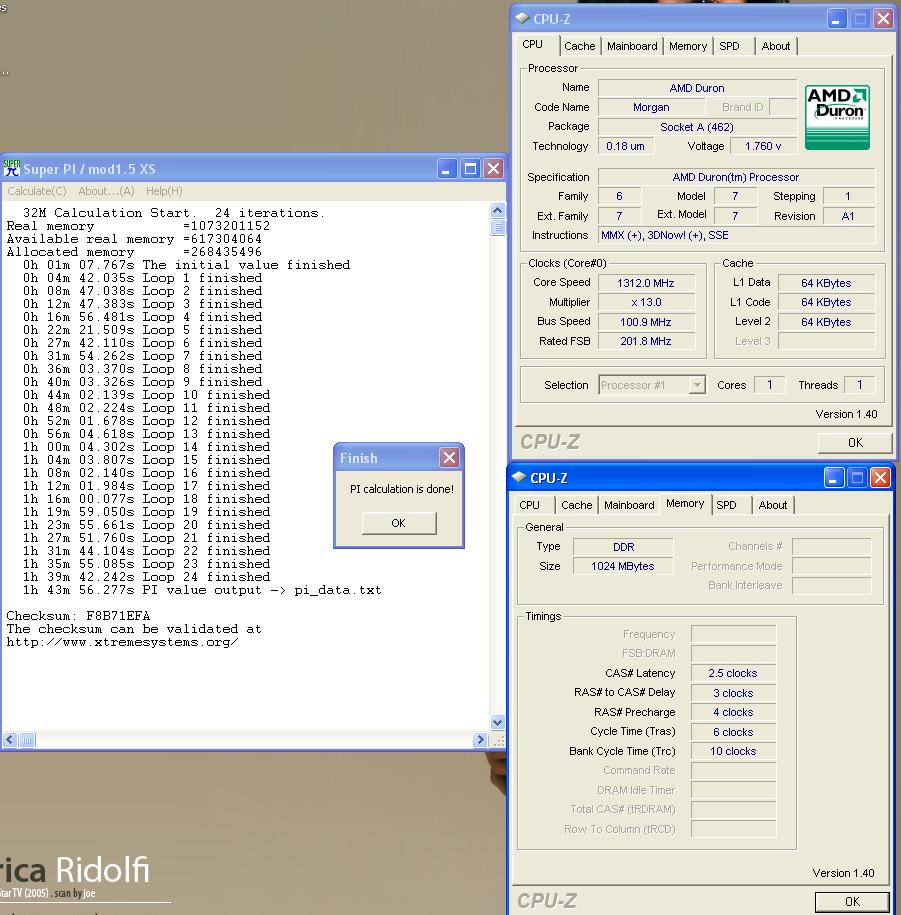Click the memory Type value DDR
Screen dimensions: 901x915
tap(623, 547)
